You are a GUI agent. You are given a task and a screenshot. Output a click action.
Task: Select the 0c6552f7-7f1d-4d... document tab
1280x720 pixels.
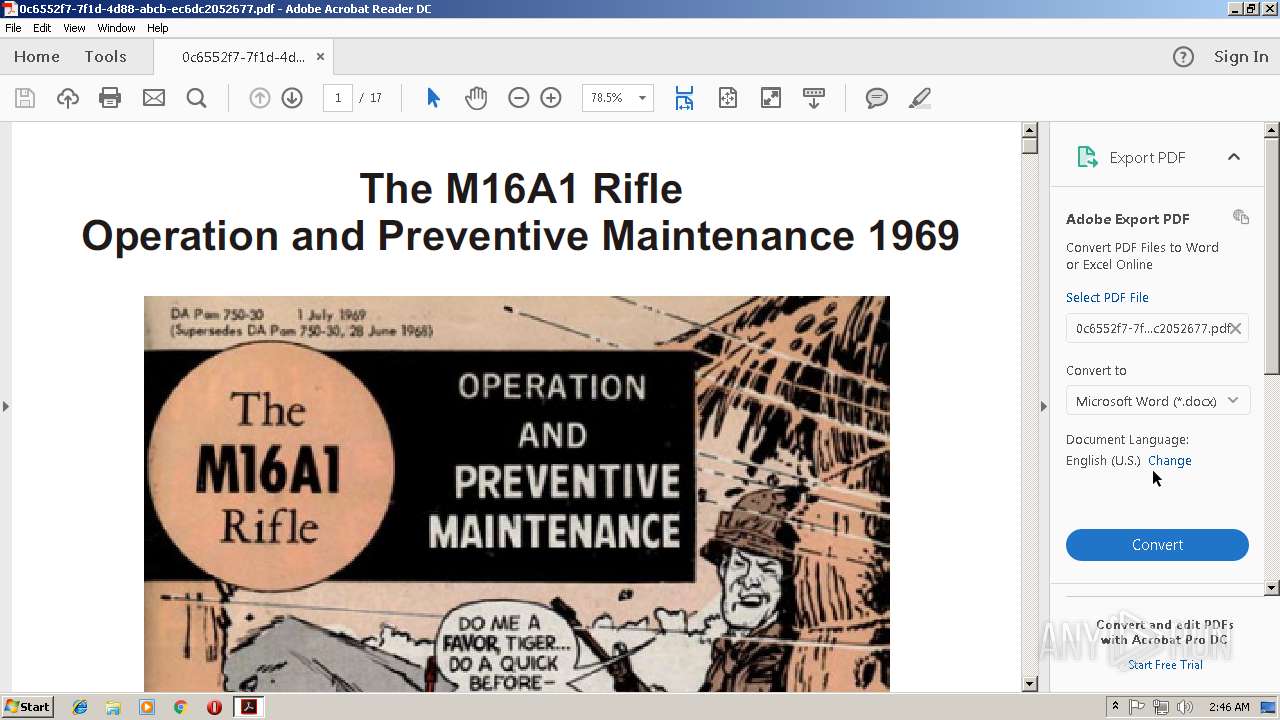point(243,57)
